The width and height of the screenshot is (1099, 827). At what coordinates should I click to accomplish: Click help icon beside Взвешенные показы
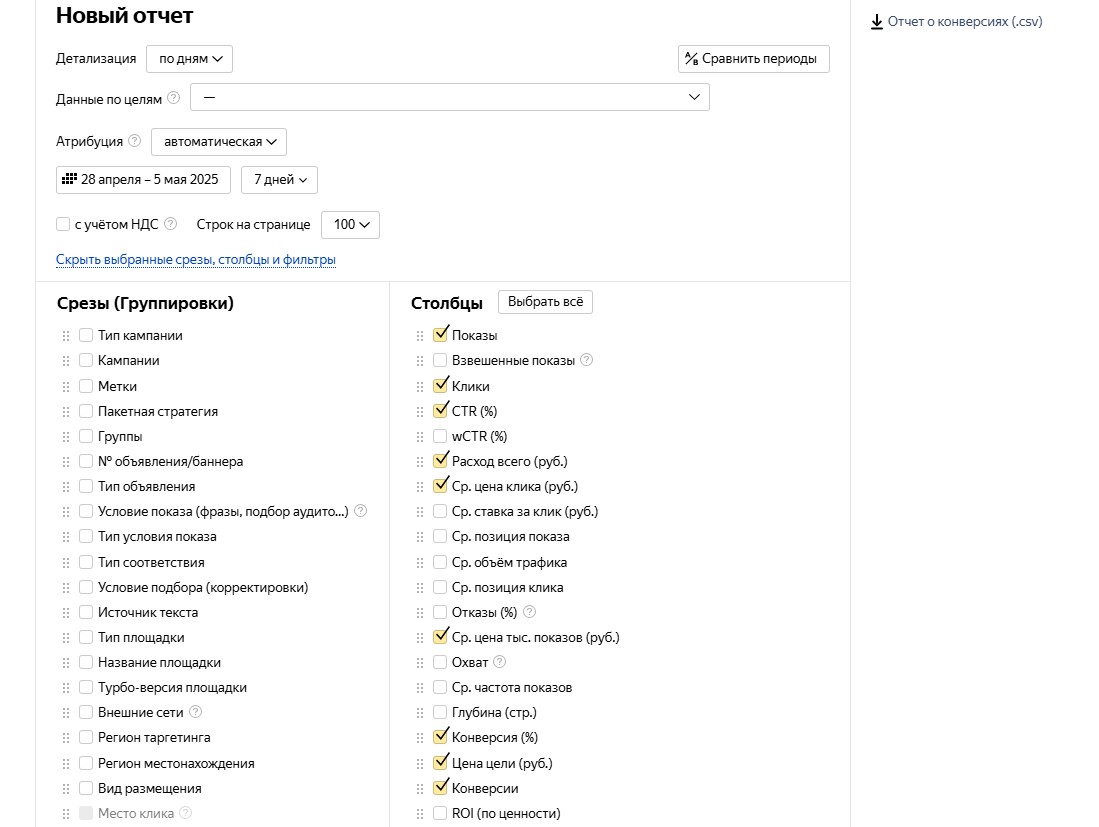pyautogui.click(x=587, y=360)
